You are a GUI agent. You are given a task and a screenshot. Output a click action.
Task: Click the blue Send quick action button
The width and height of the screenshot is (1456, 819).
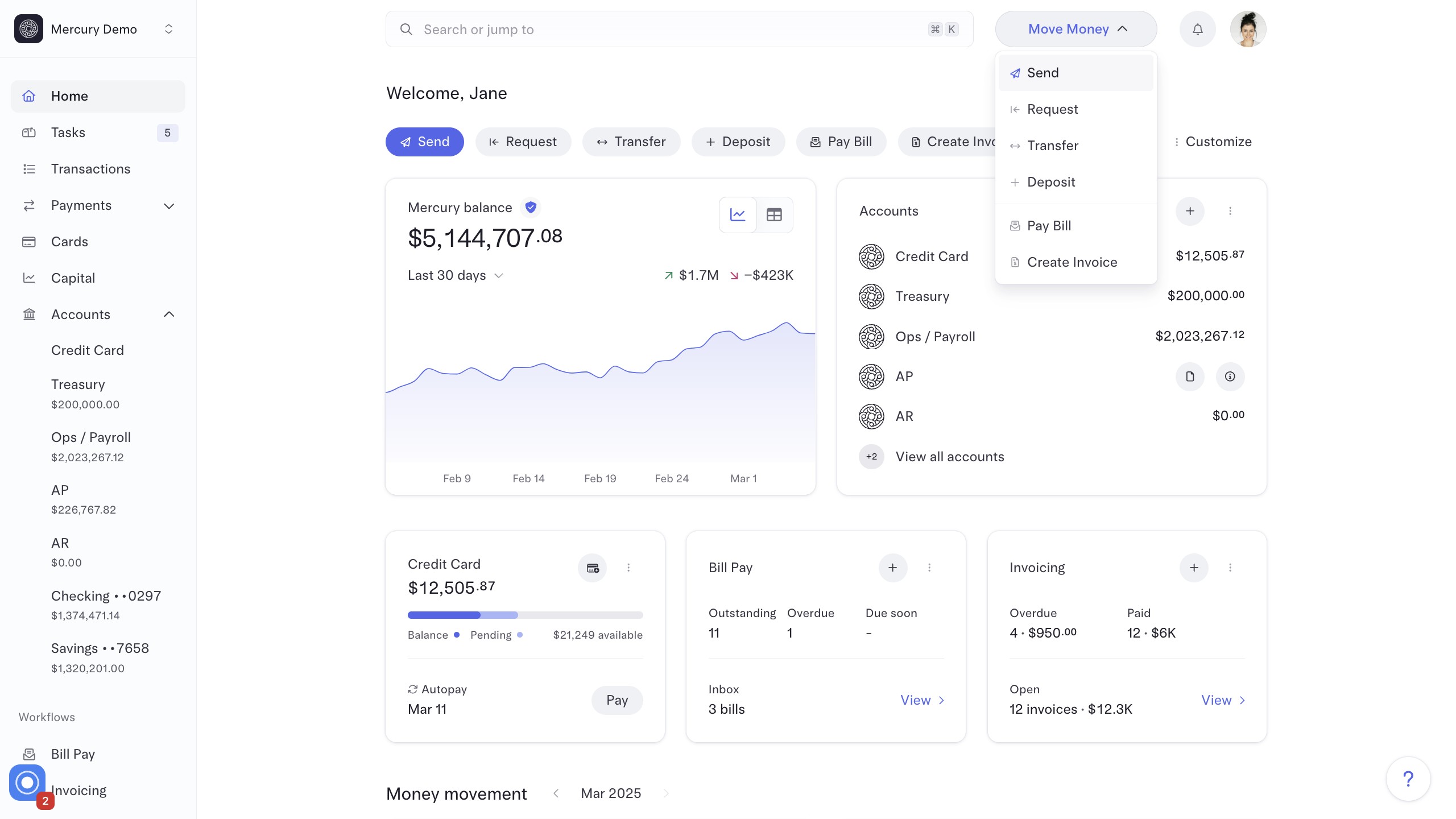pos(424,142)
